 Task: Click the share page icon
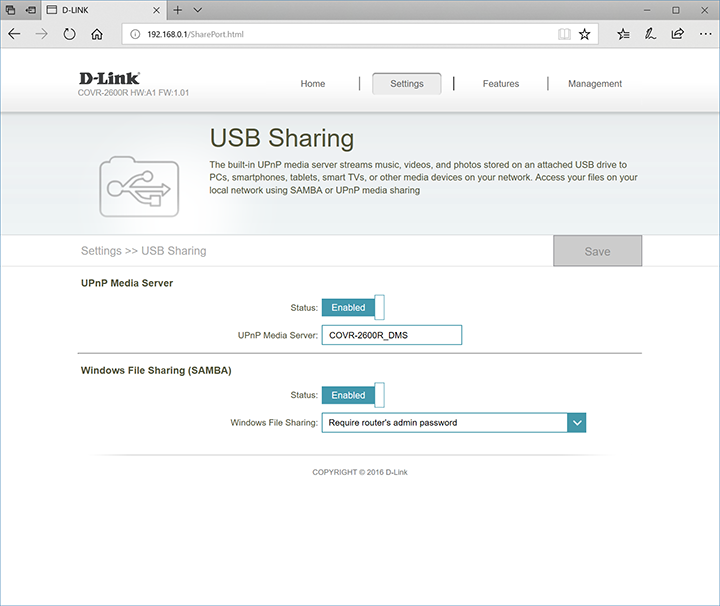click(x=678, y=33)
